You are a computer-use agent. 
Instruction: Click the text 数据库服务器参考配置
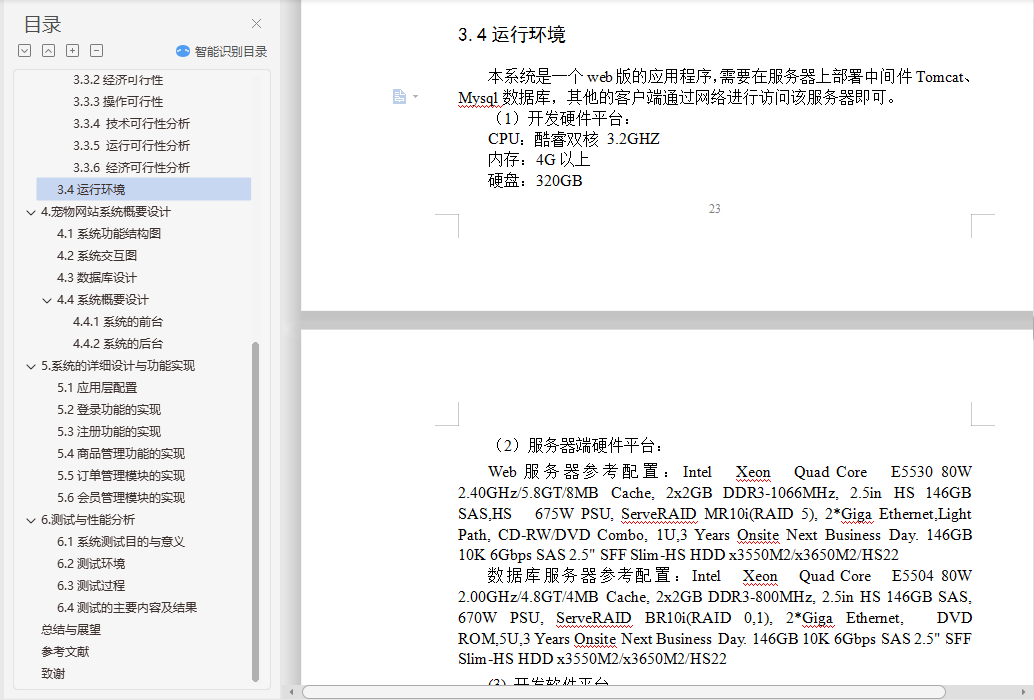[x=578, y=576]
